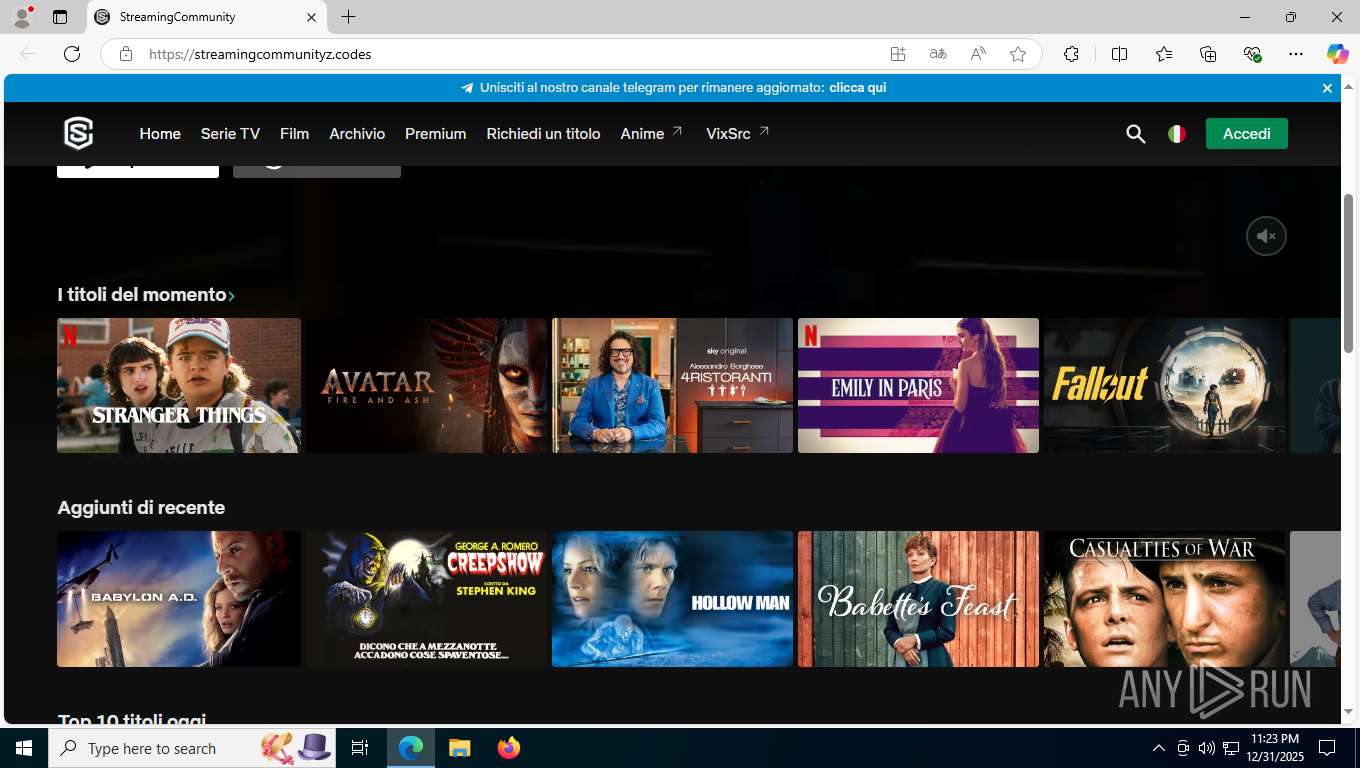
Task: Open the Italian flag language selector
Action: pyautogui.click(x=1177, y=134)
